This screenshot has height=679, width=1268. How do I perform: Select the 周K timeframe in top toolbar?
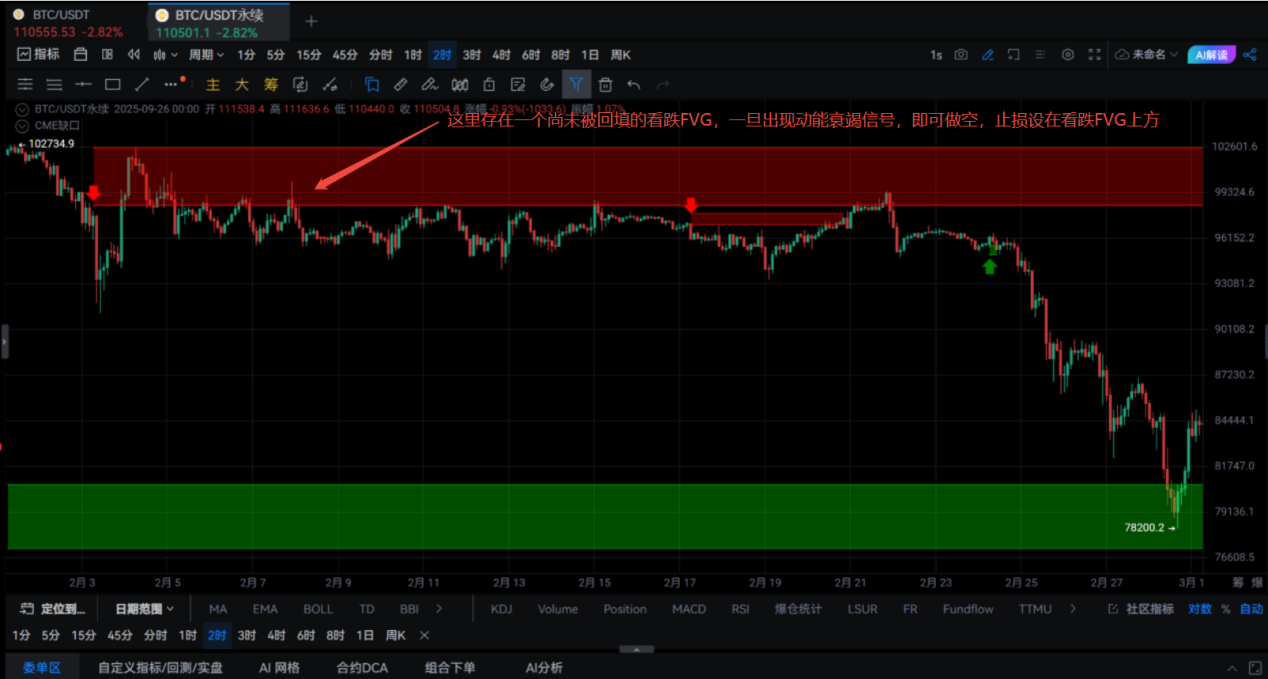620,55
